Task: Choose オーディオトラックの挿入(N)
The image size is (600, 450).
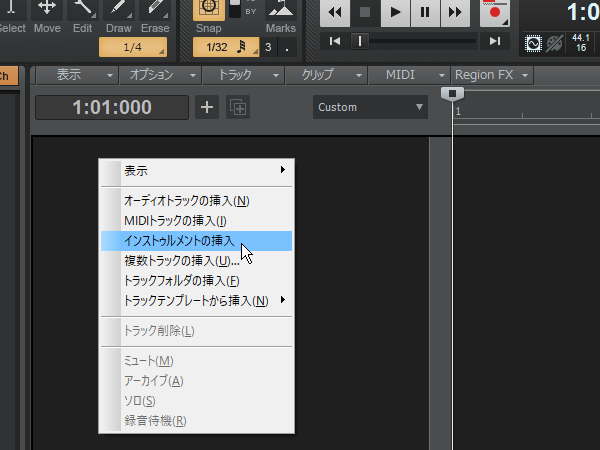Action: click(196, 201)
